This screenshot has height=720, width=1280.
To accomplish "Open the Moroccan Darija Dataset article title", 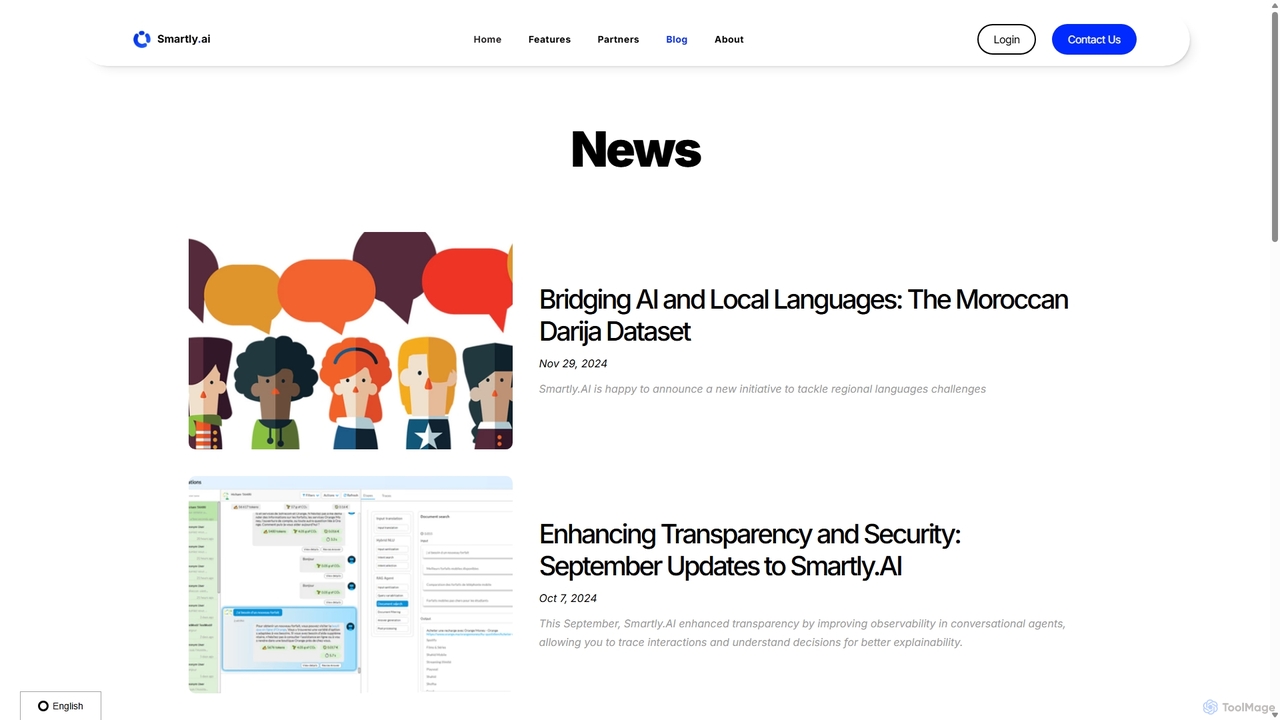I will coord(803,315).
